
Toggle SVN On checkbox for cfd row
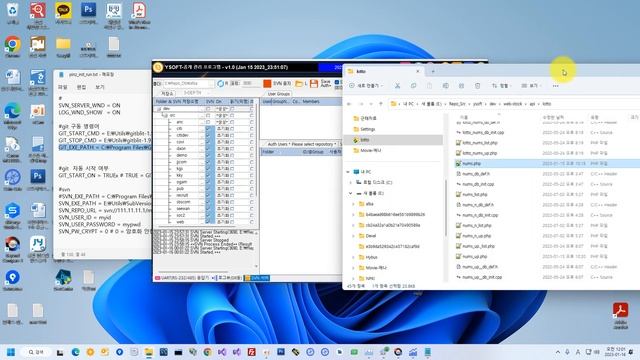pos(208,129)
